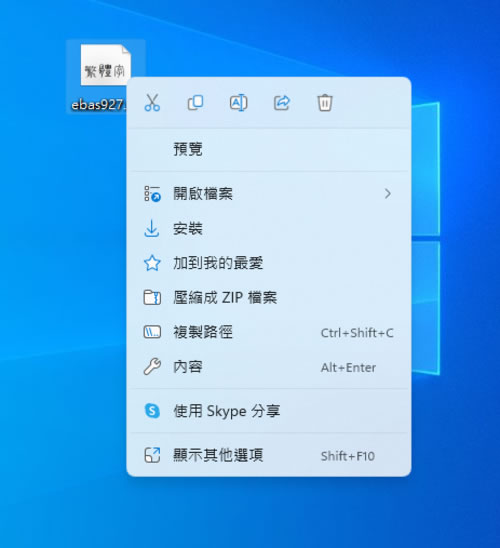Click the Alt+Enter shortcut text
Screen dimensions: 500x548
click(x=348, y=368)
